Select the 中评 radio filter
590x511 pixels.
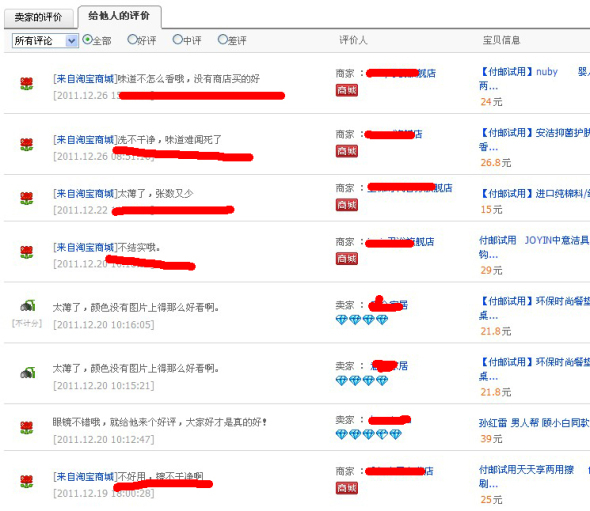177,39
